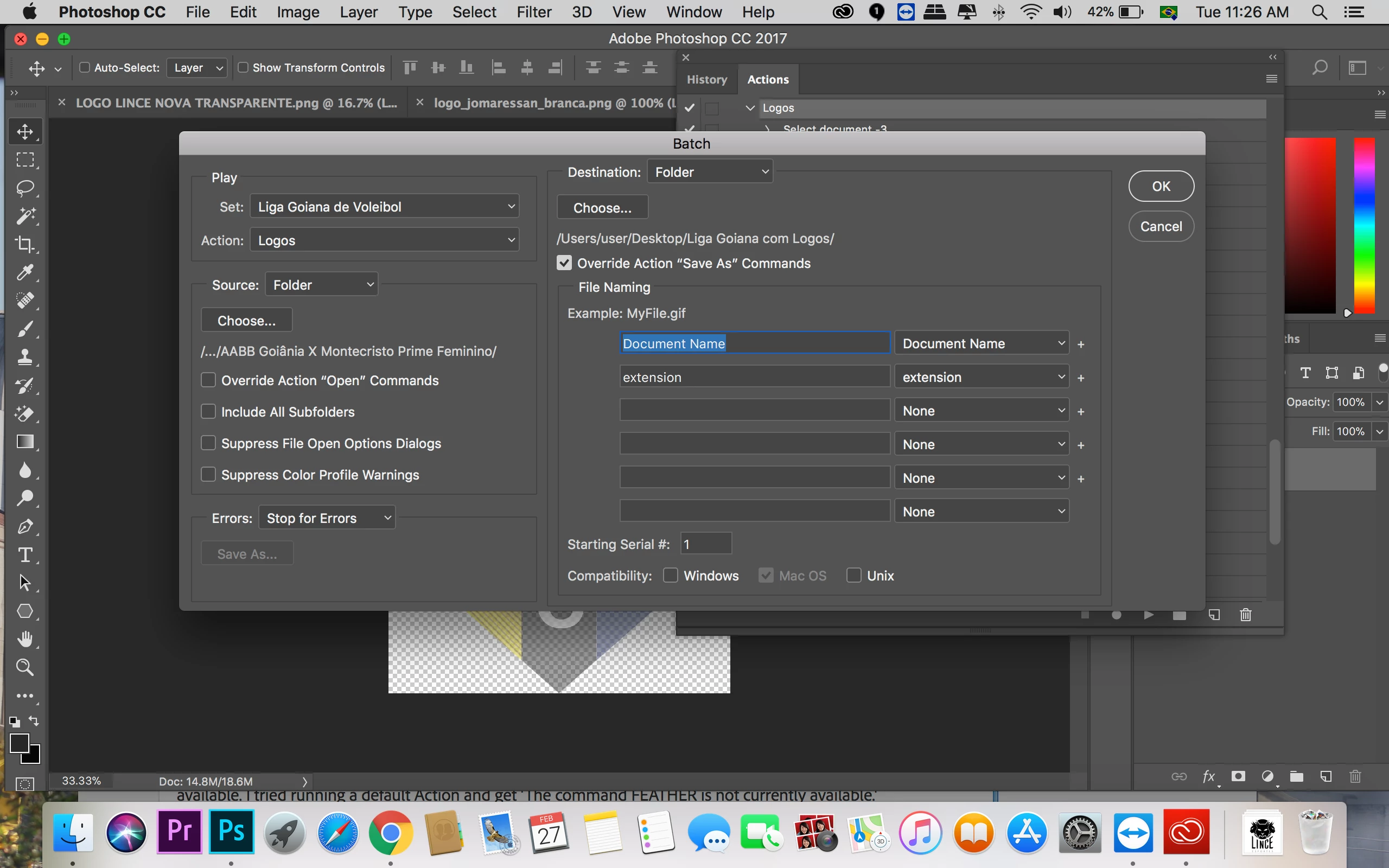Click OK in the Batch dialog
The height and width of the screenshot is (868, 1389).
coord(1161,186)
